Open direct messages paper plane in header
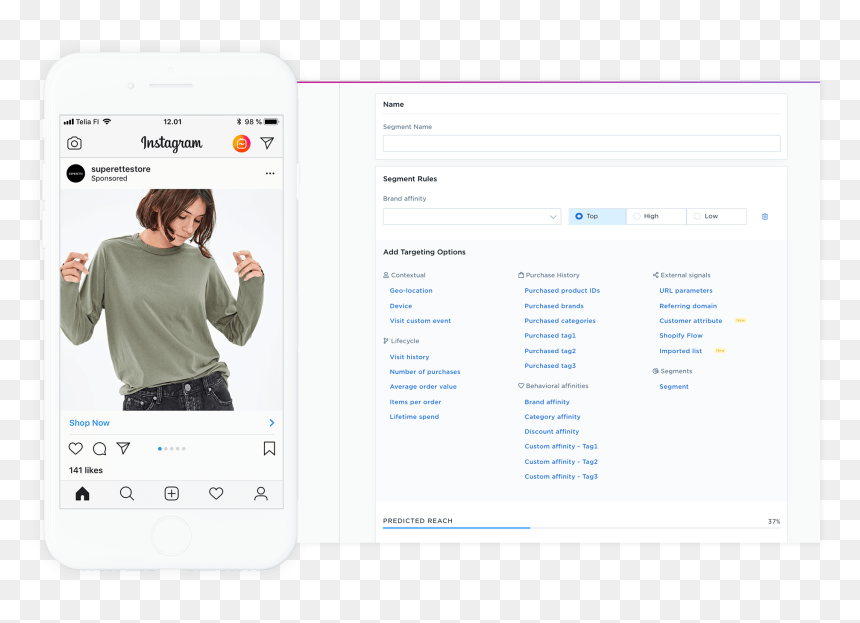The width and height of the screenshot is (860, 623). (x=267, y=143)
